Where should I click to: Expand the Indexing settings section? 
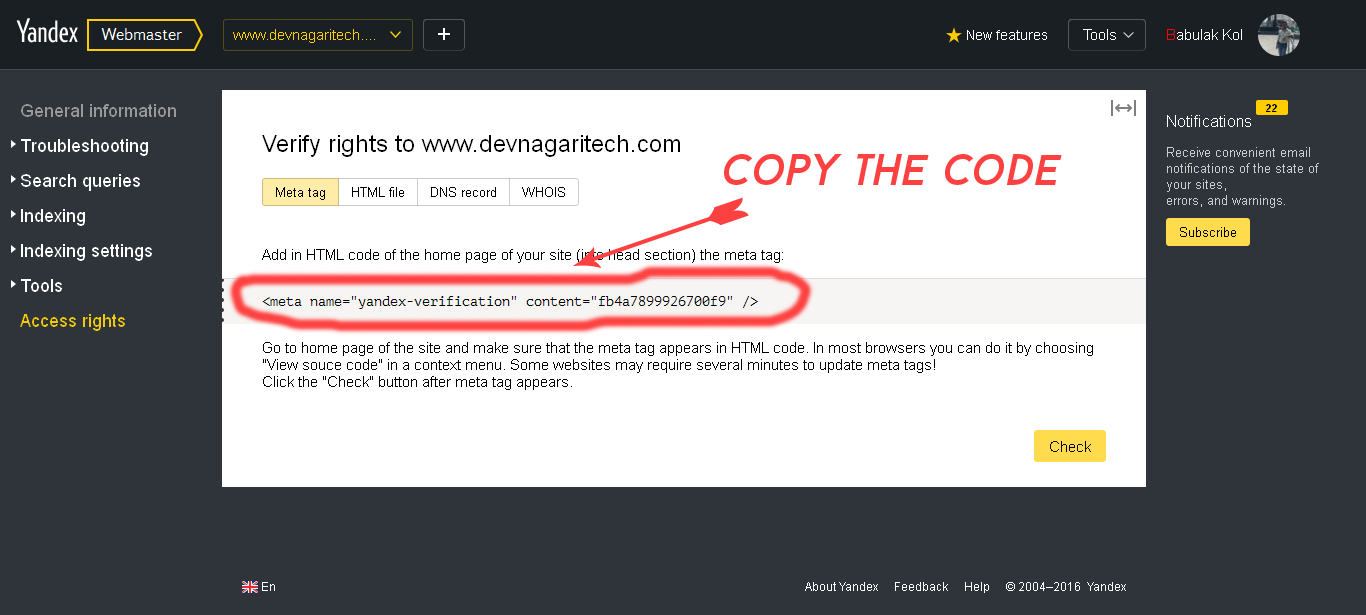[x=86, y=251]
